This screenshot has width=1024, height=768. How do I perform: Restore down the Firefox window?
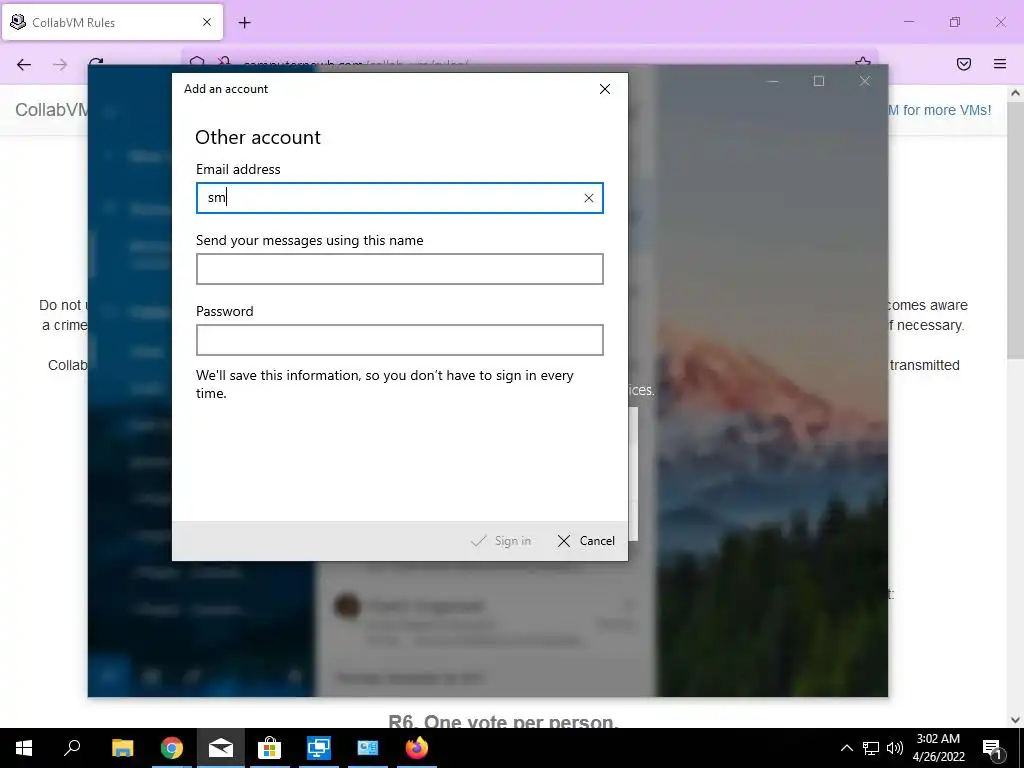(955, 22)
